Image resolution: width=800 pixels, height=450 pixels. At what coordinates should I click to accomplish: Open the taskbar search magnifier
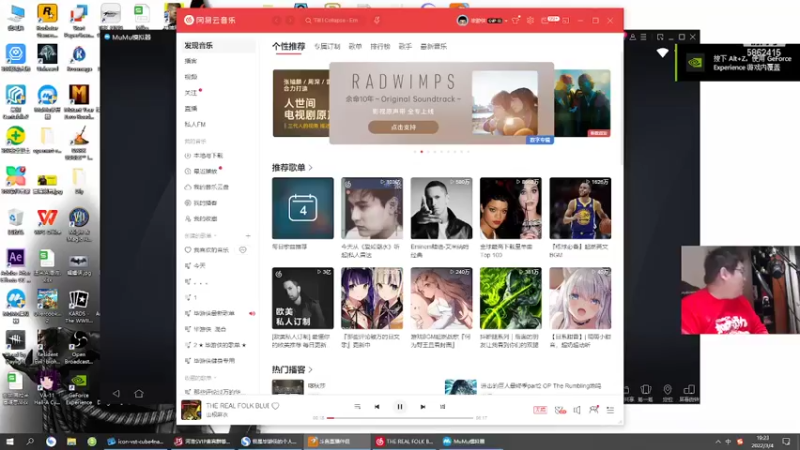pyautogui.click(x=30, y=441)
